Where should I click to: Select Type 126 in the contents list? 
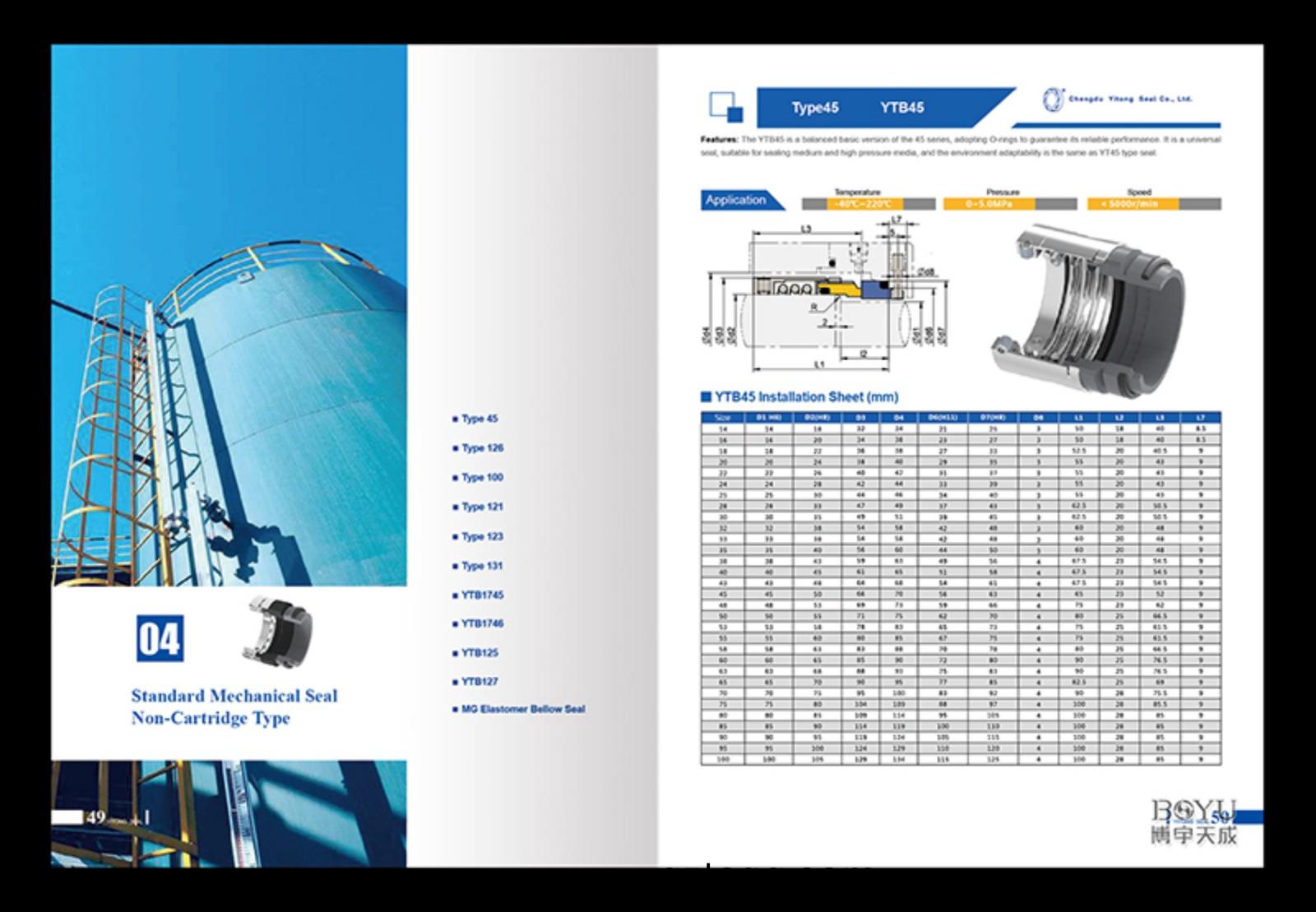481,448
